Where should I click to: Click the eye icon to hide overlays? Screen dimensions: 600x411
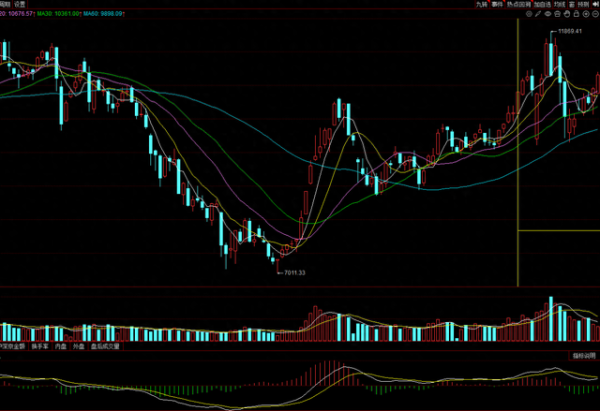(x=547, y=14)
